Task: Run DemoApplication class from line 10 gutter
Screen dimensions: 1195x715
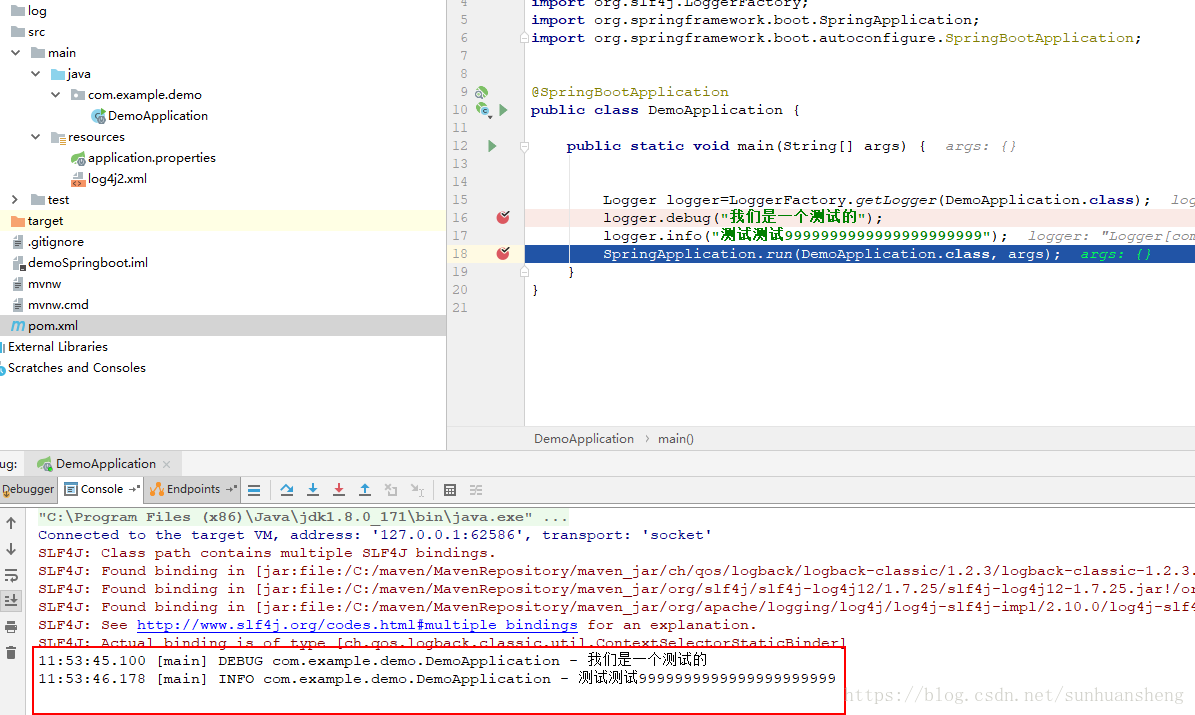Action: point(503,110)
